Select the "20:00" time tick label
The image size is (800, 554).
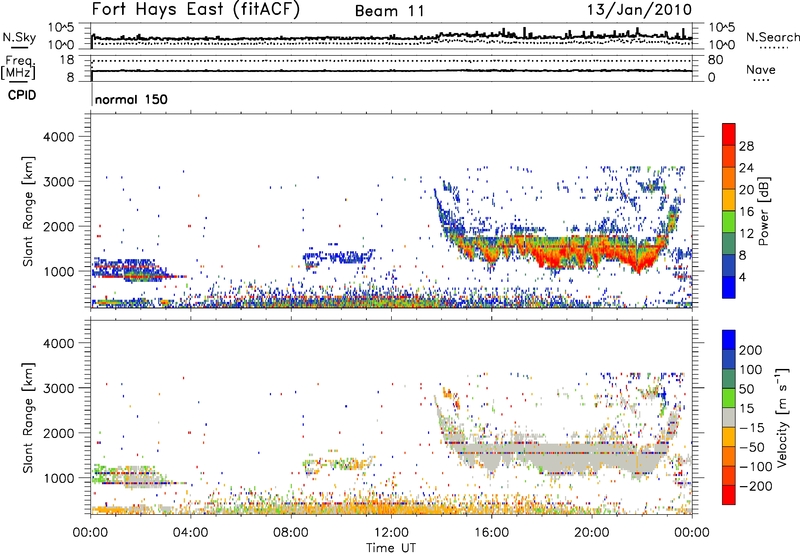[592, 533]
